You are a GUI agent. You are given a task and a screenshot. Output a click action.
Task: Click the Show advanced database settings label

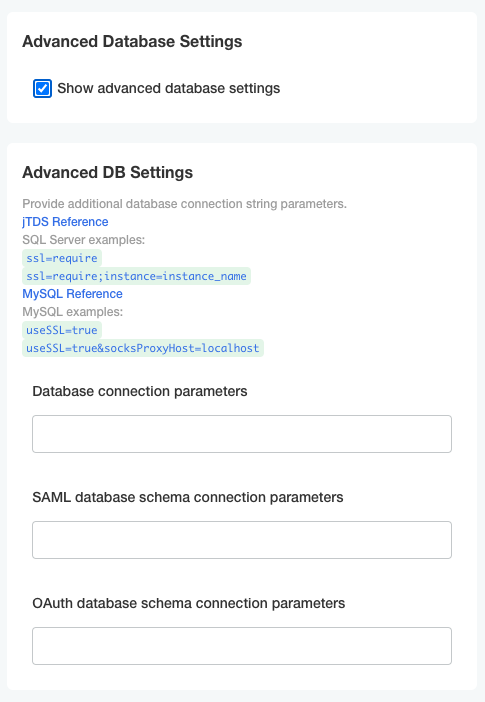click(x=169, y=88)
